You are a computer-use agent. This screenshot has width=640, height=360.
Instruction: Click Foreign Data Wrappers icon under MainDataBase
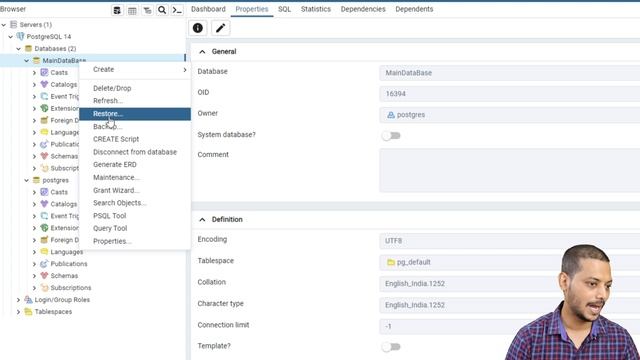[44, 120]
